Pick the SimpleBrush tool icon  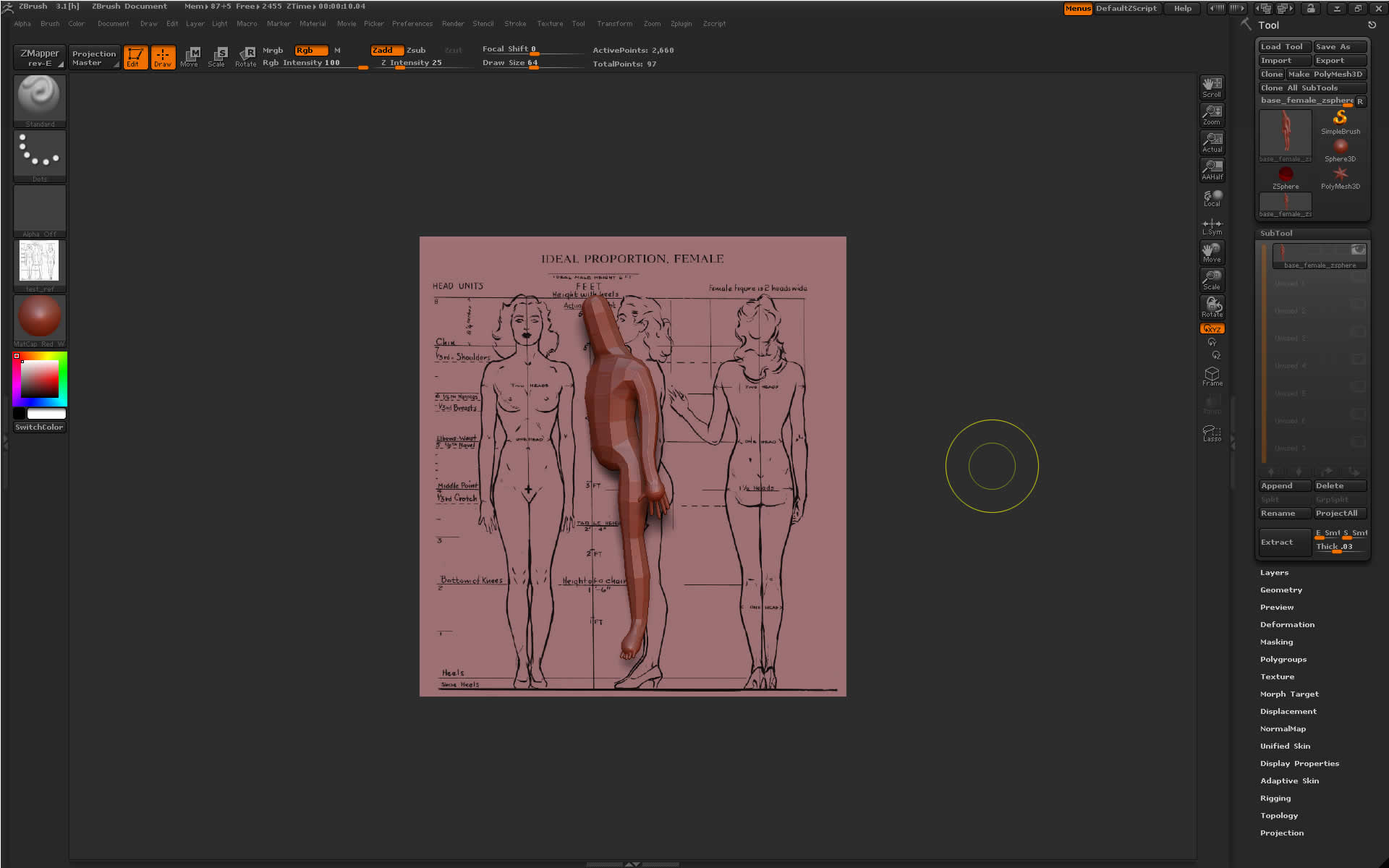click(1340, 121)
